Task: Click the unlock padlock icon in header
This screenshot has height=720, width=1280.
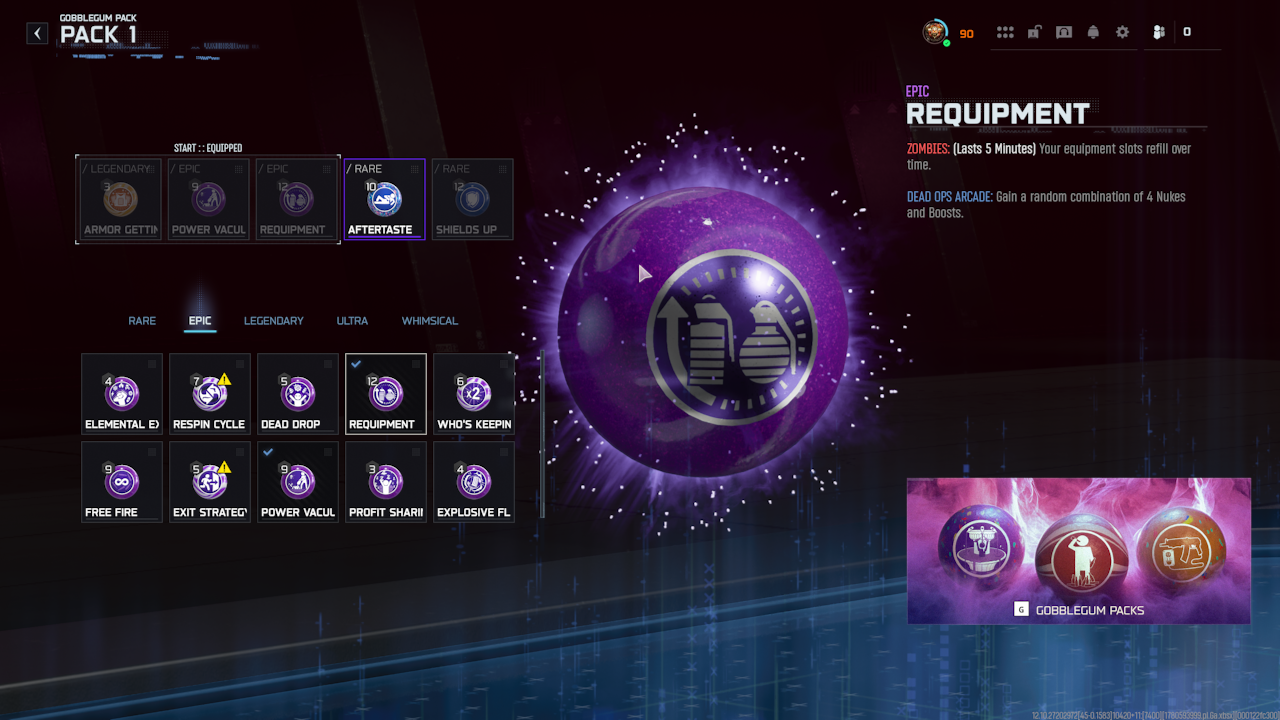Action: tap(1035, 32)
